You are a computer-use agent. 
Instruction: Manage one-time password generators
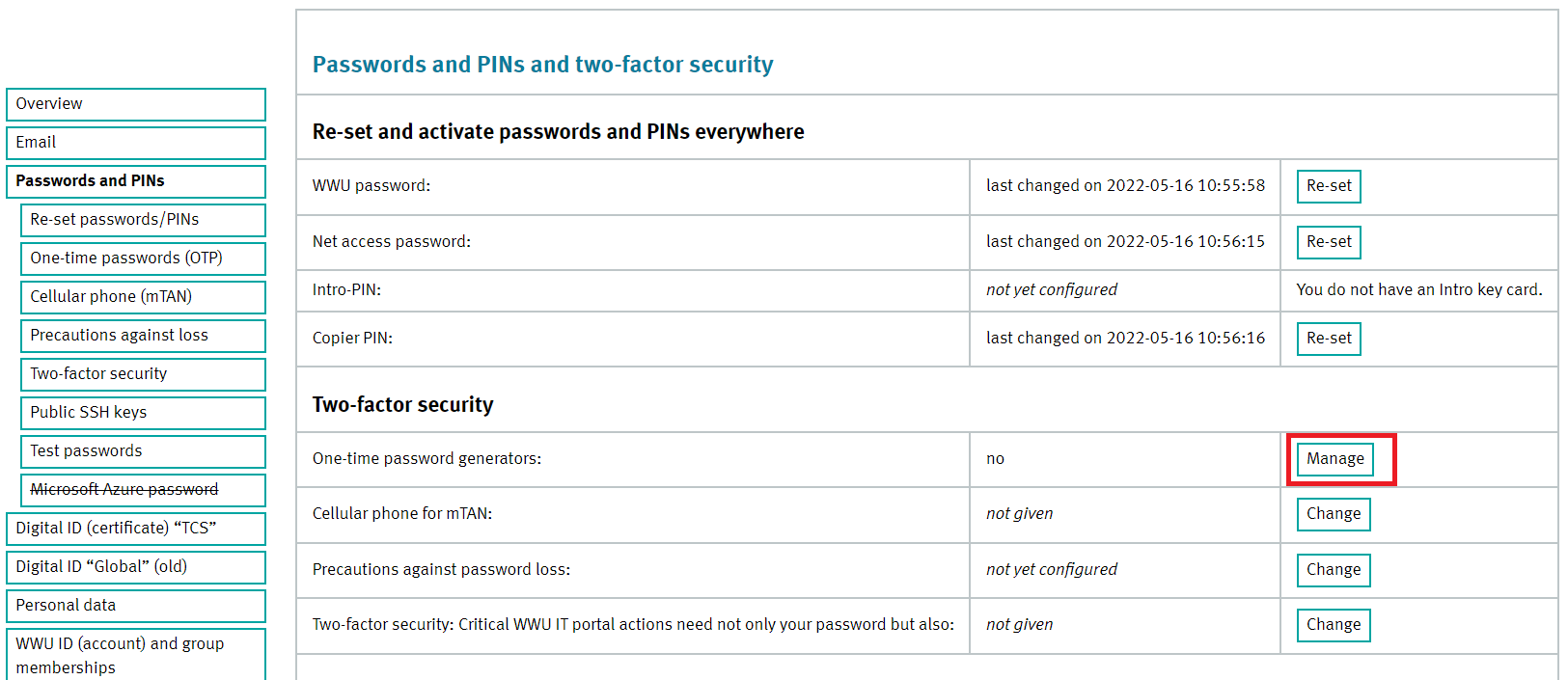[x=1335, y=459]
